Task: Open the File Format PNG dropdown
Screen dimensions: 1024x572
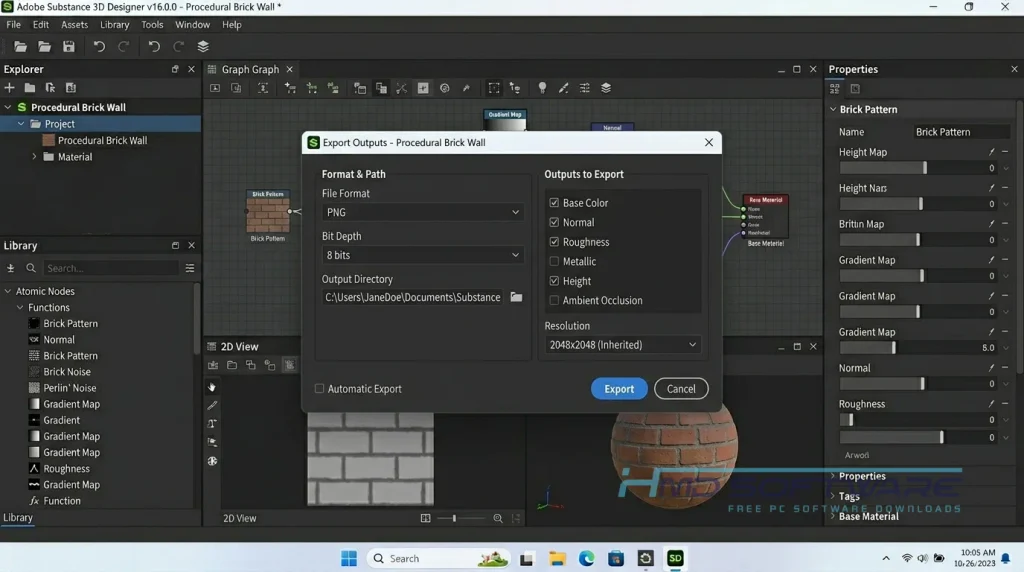Action: tap(423, 212)
